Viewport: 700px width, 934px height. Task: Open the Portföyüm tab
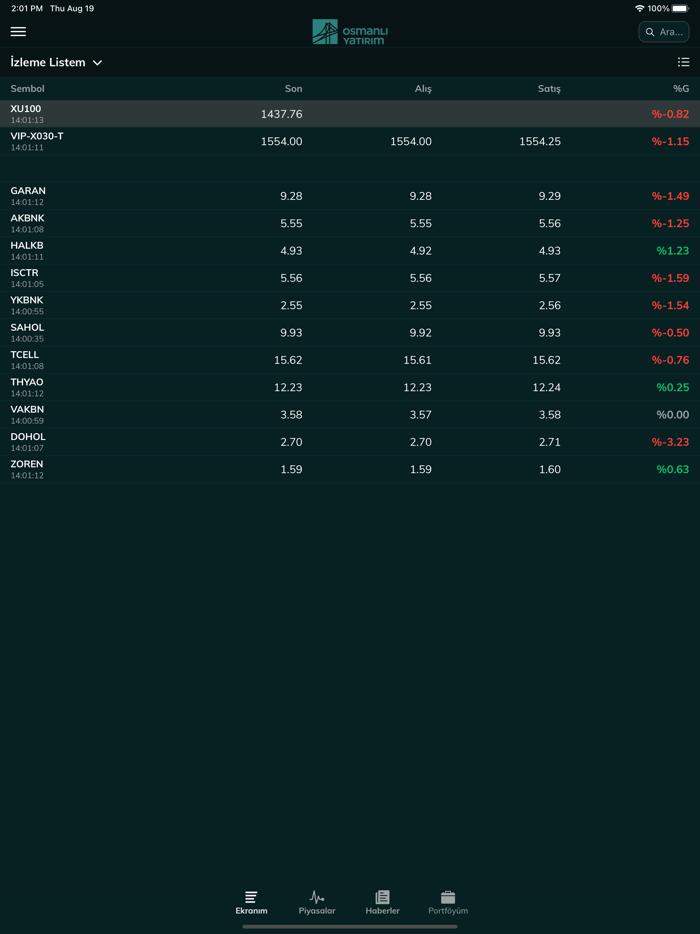click(x=448, y=902)
